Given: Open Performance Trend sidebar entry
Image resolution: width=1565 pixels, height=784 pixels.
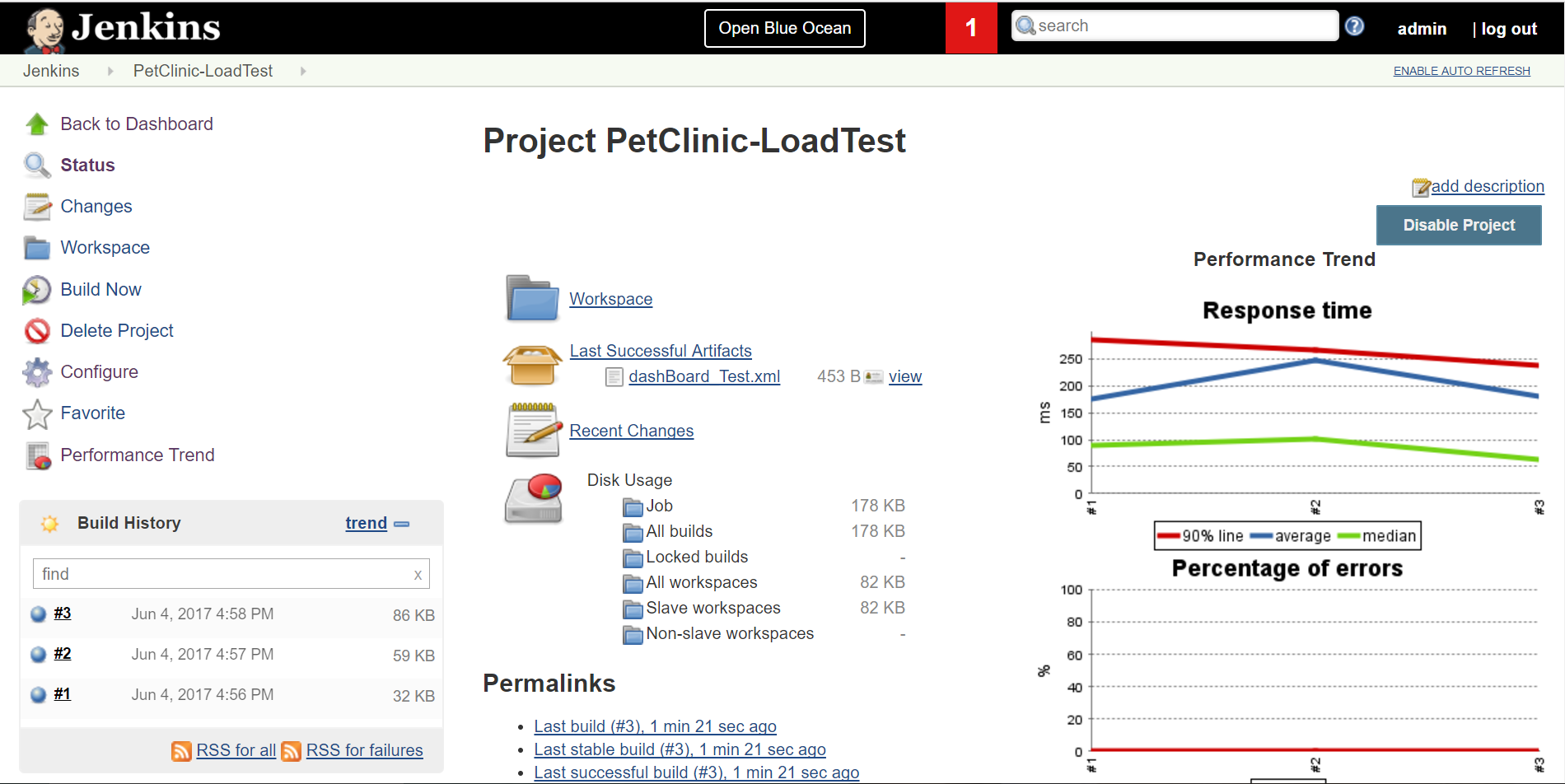Looking at the screenshot, I should tap(138, 455).
